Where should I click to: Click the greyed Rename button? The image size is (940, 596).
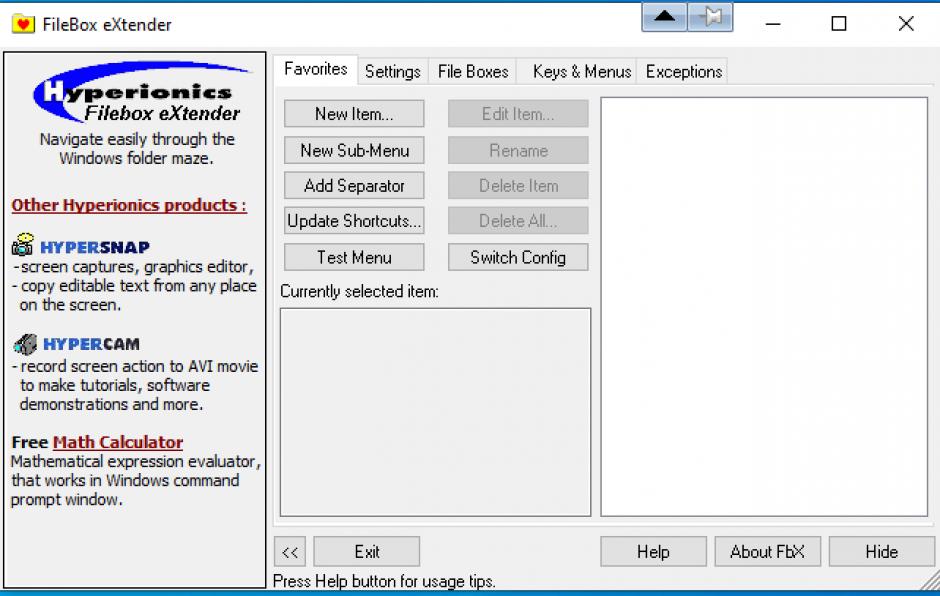[x=518, y=150]
